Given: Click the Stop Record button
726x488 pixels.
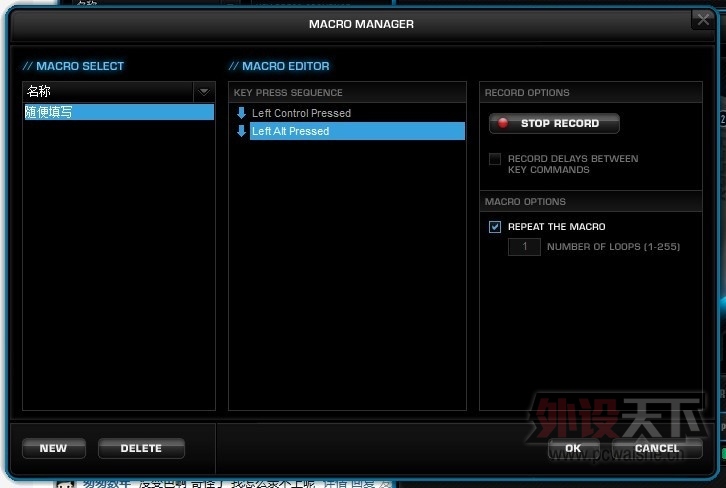Looking at the screenshot, I should point(554,123).
